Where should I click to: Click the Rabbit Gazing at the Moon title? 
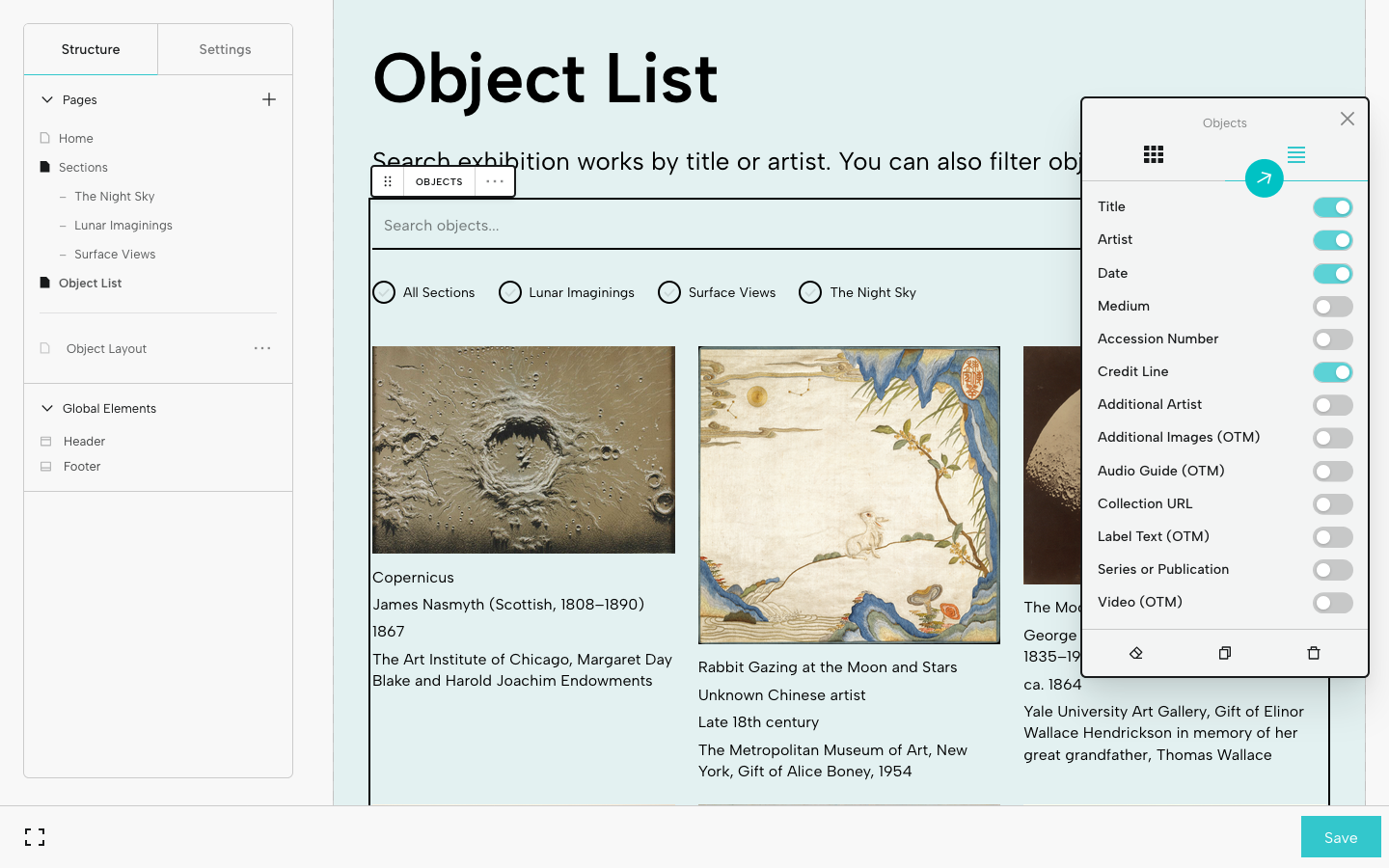coord(828,667)
